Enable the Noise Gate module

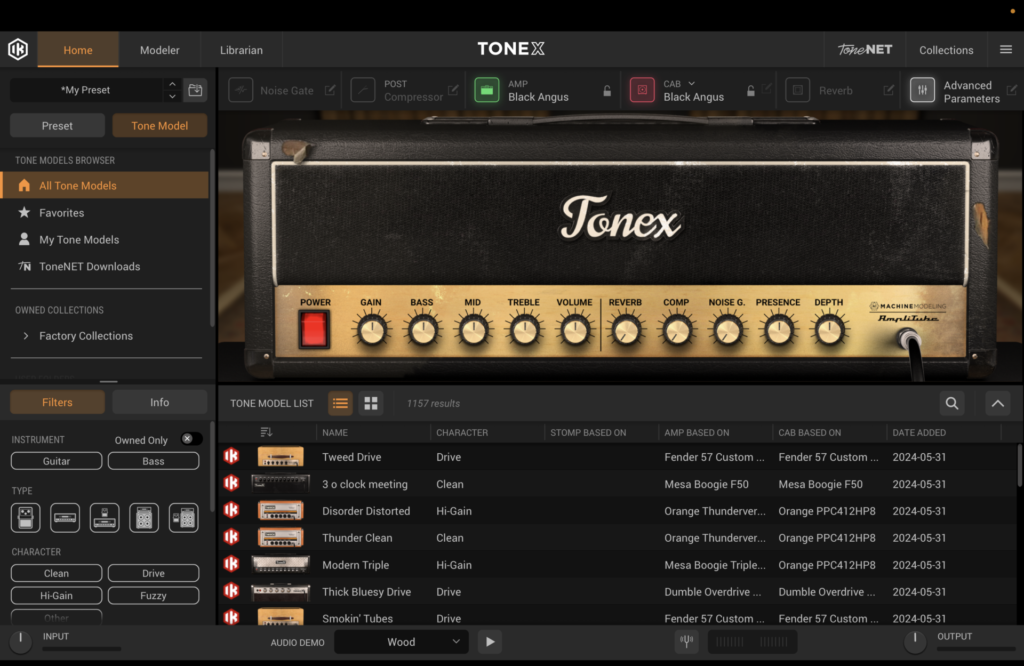pos(240,91)
